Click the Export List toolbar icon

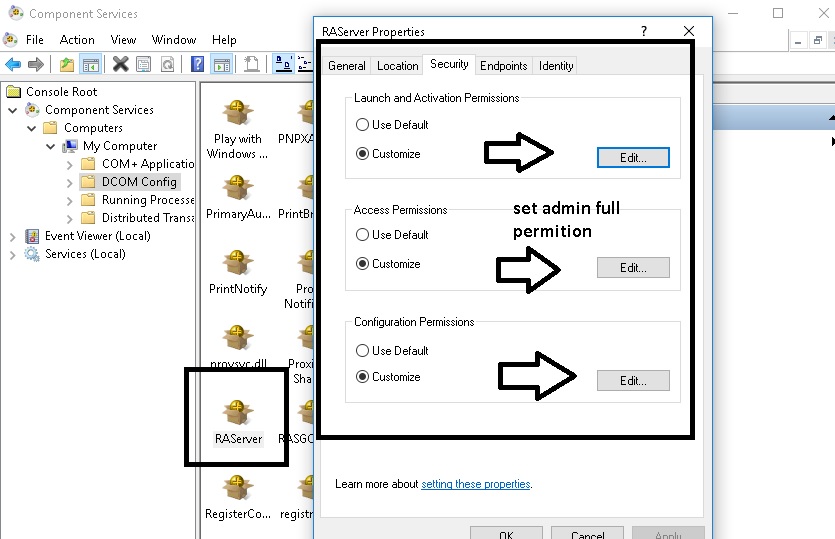coord(251,64)
